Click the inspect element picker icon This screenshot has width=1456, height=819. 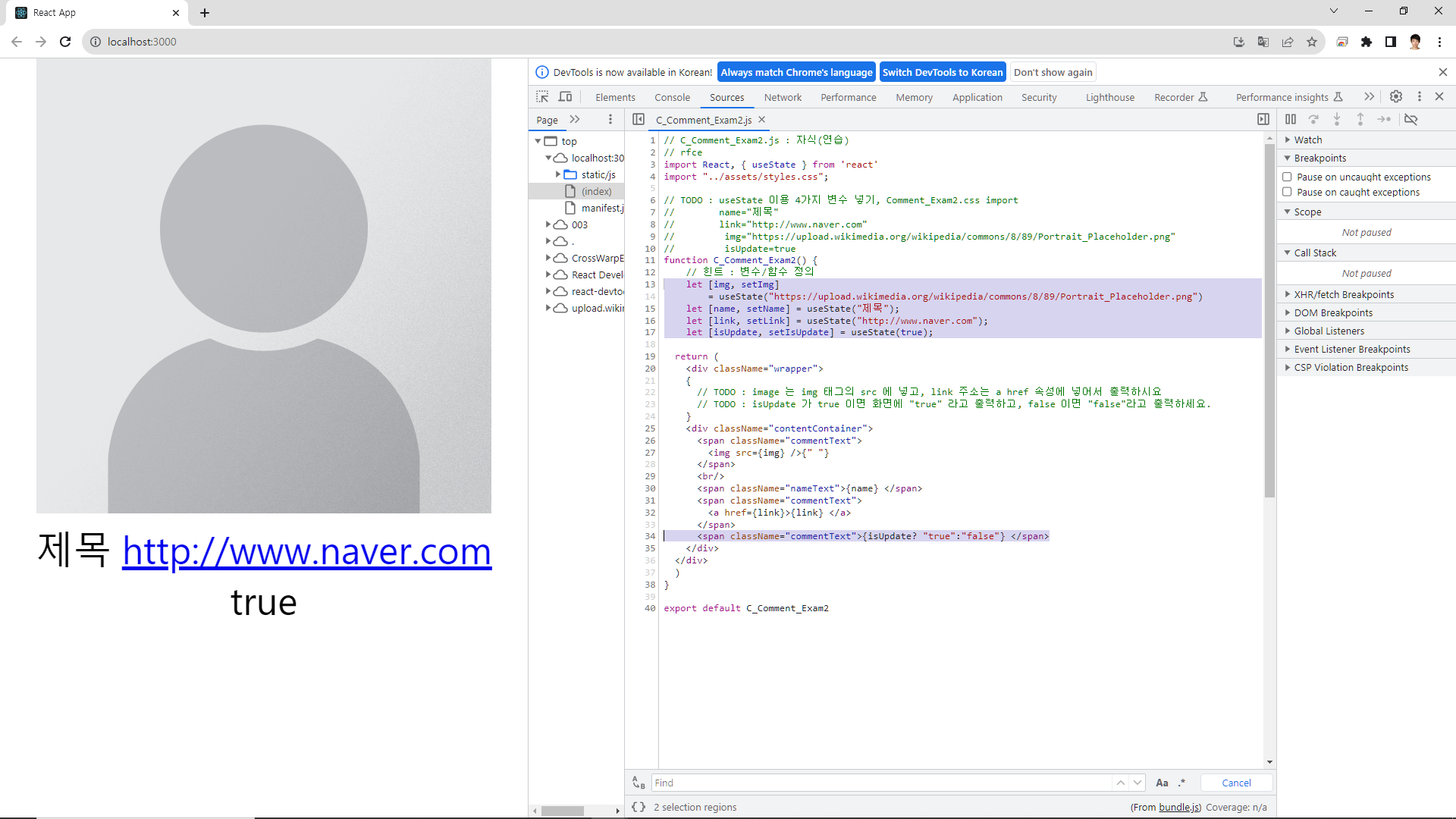(542, 96)
